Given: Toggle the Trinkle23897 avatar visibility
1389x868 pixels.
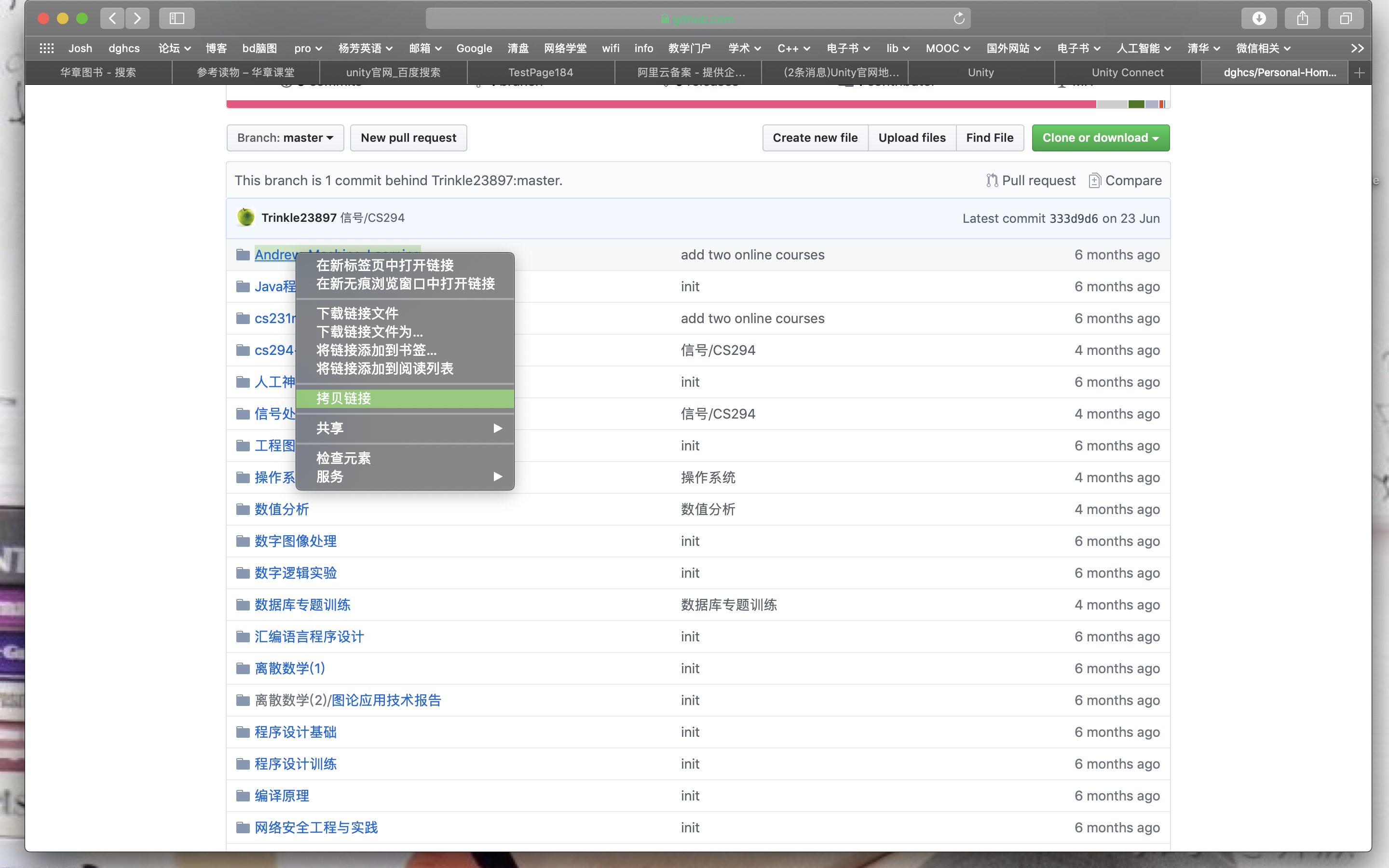Looking at the screenshot, I should click(x=246, y=217).
